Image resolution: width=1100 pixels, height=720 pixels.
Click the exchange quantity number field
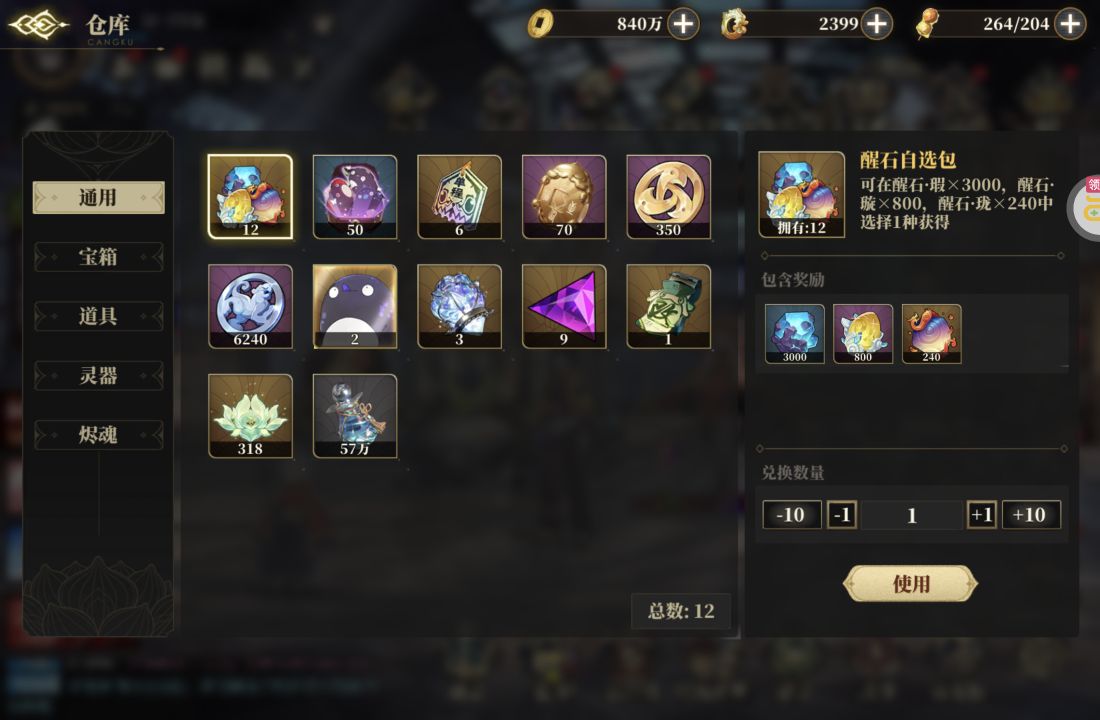tap(912, 515)
